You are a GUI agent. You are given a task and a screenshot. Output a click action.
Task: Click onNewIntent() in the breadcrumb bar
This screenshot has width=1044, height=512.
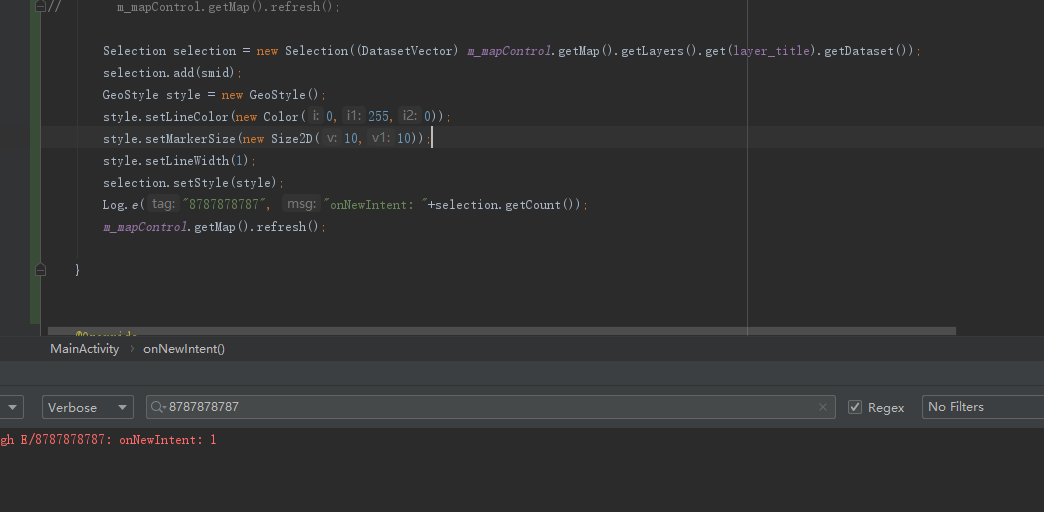coord(184,349)
